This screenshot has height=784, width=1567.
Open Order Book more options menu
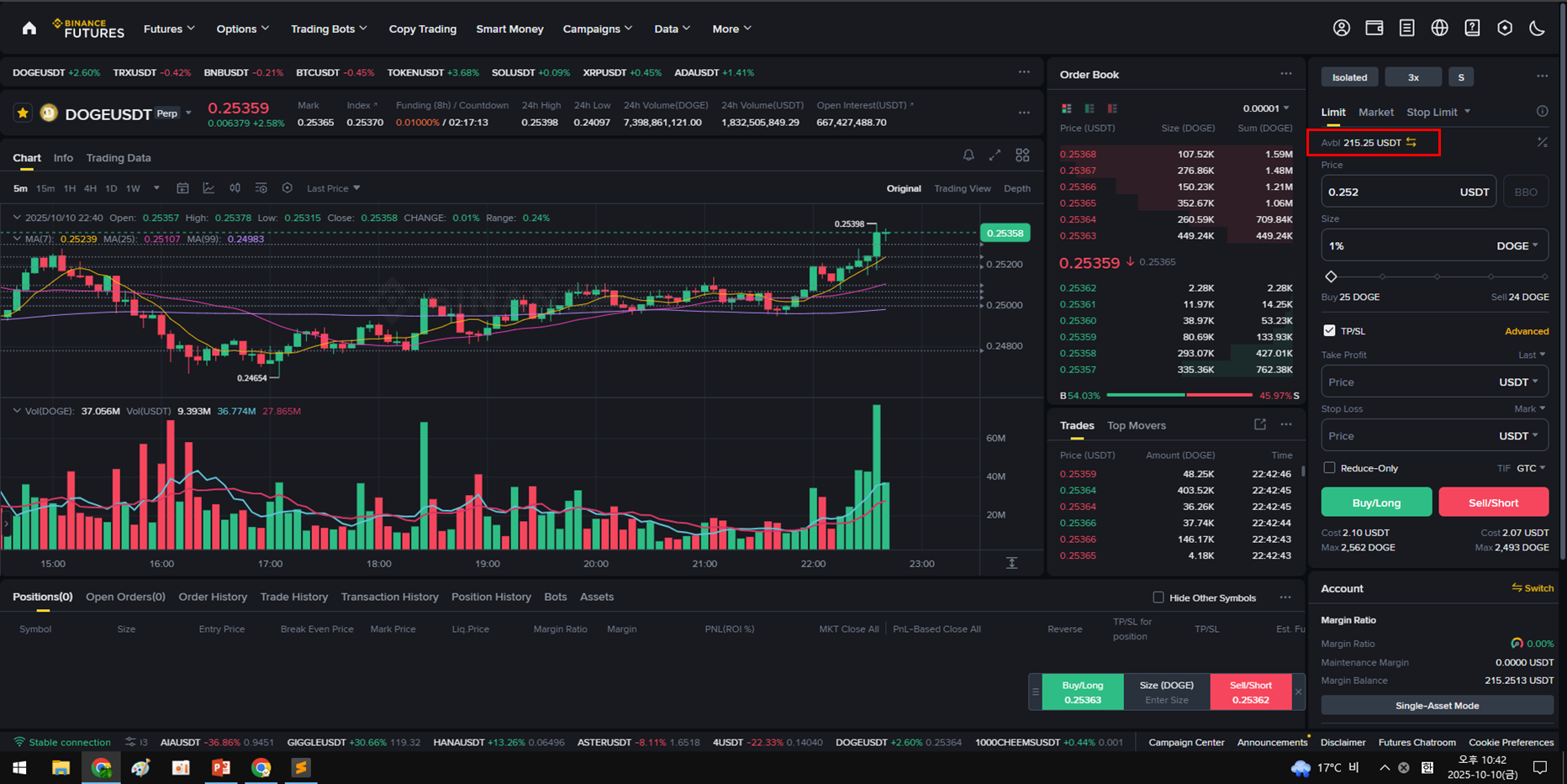pyautogui.click(x=1286, y=74)
